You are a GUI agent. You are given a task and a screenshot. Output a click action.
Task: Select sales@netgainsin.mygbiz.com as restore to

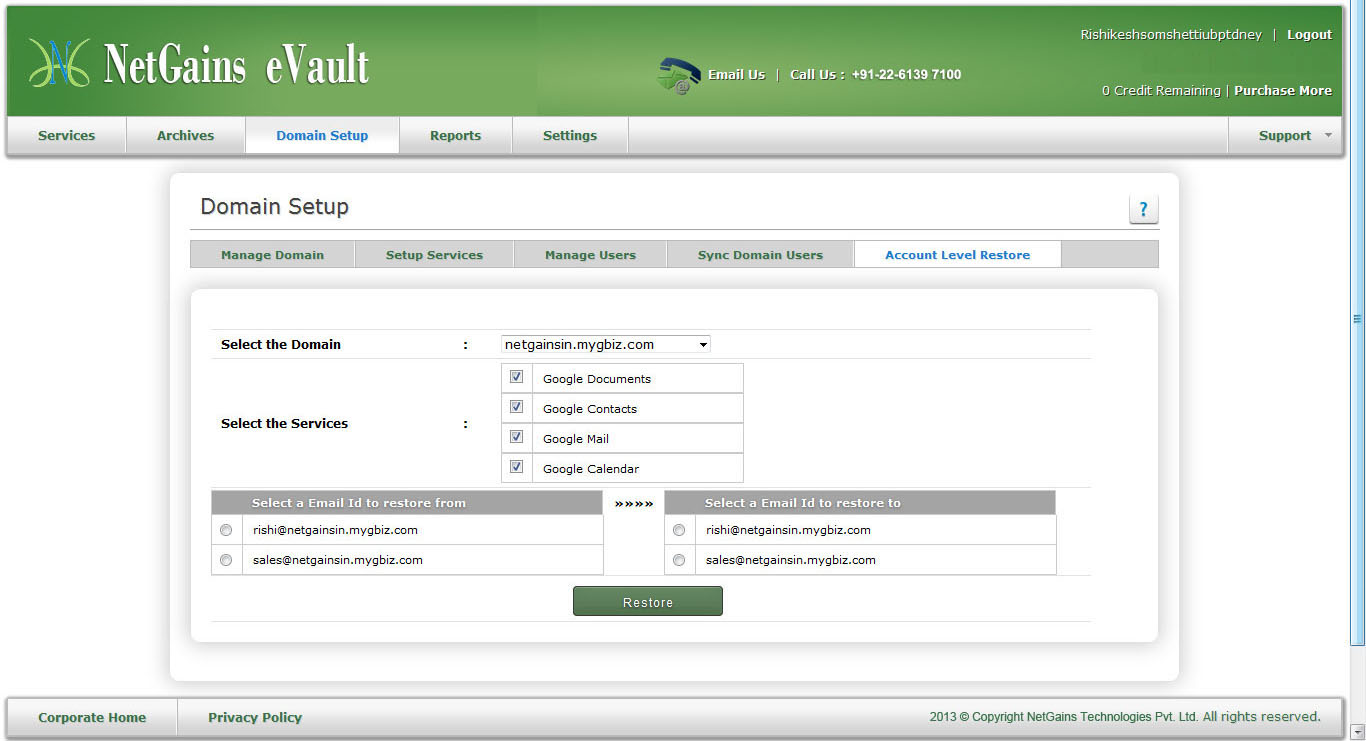click(679, 560)
